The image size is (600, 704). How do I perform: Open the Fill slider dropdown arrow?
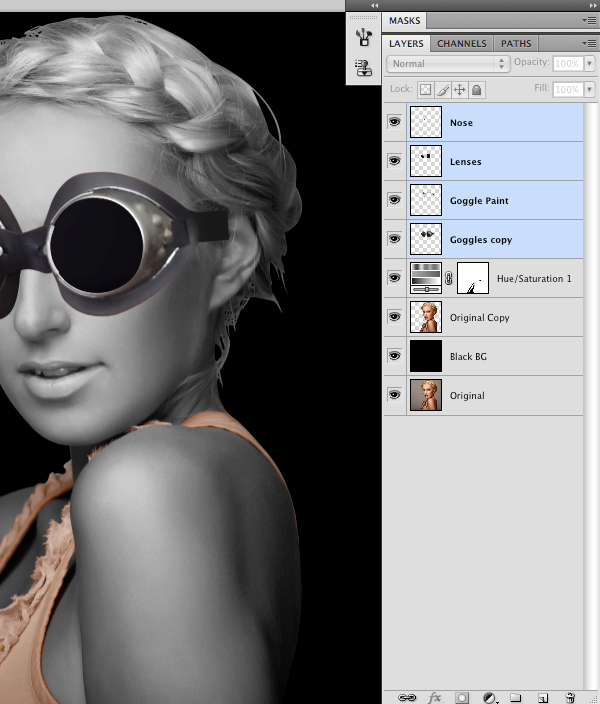pos(590,89)
